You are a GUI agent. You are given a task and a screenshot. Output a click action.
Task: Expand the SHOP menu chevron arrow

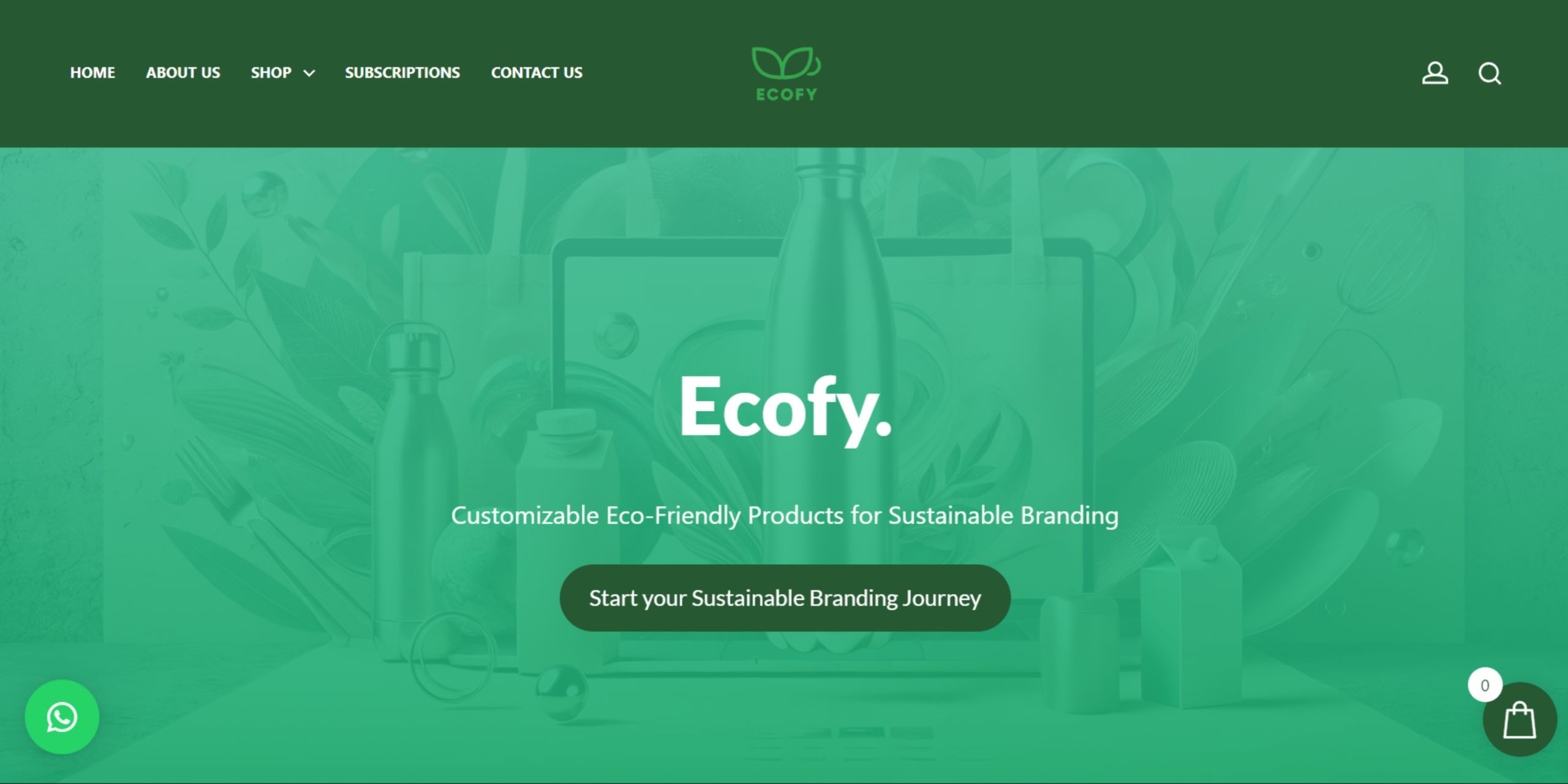pos(309,73)
